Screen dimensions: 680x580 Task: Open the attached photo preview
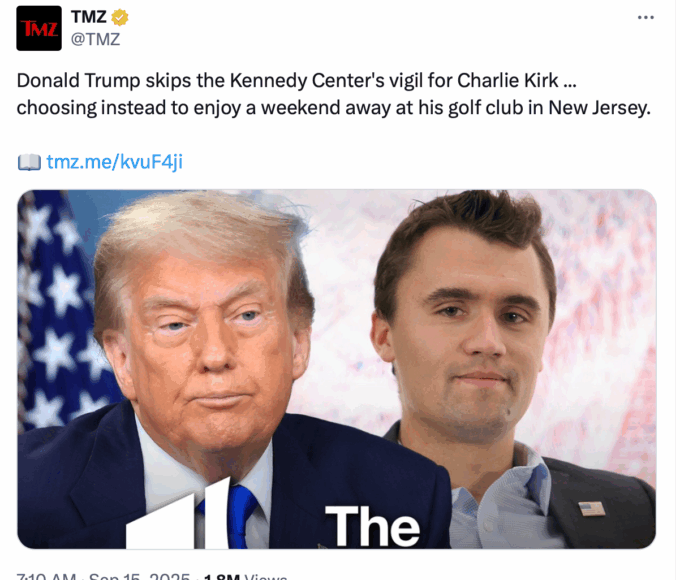coord(337,369)
